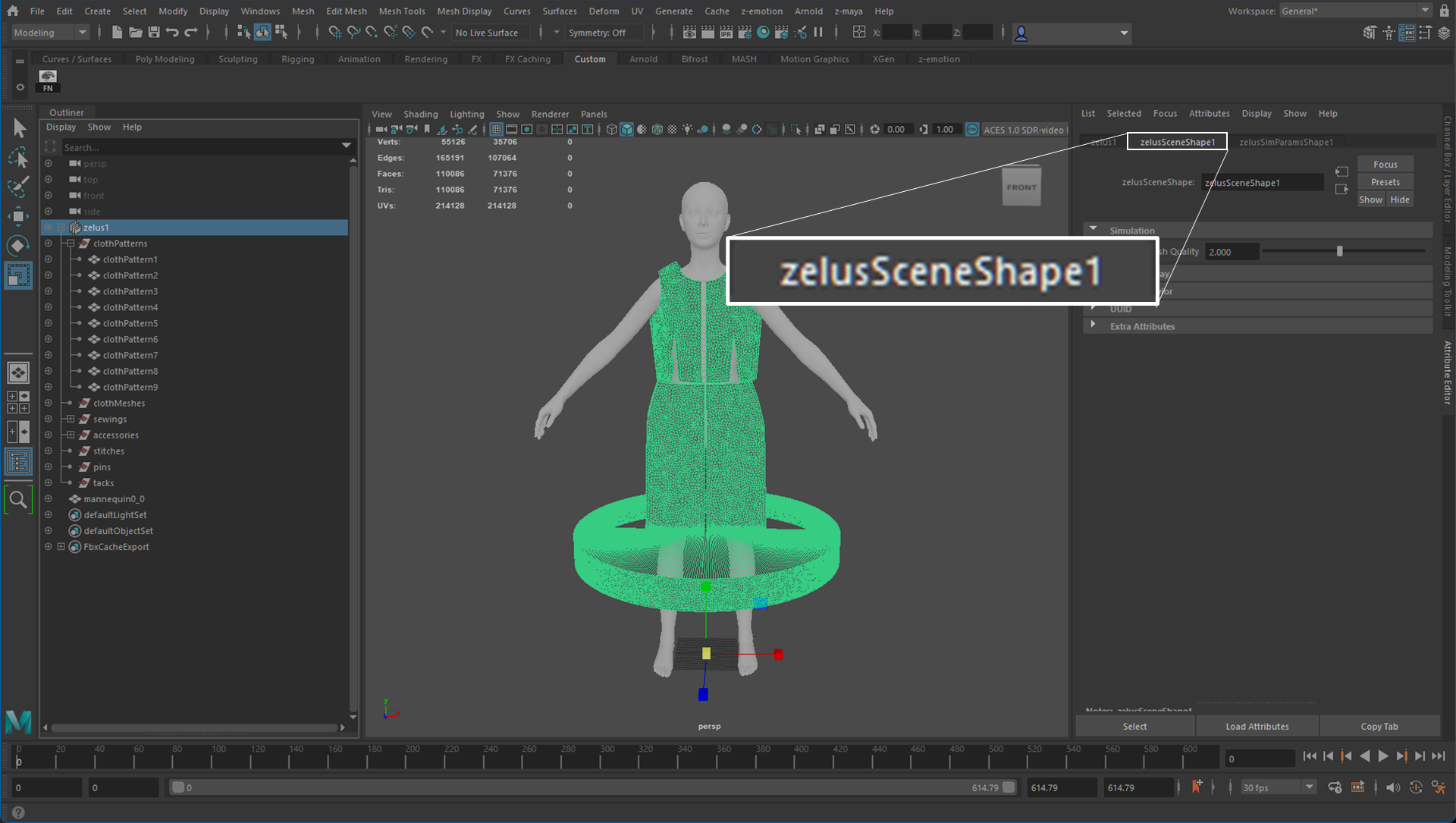The image size is (1456, 823).
Task: Choose the Paint selection tool
Action: pyautogui.click(x=19, y=187)
